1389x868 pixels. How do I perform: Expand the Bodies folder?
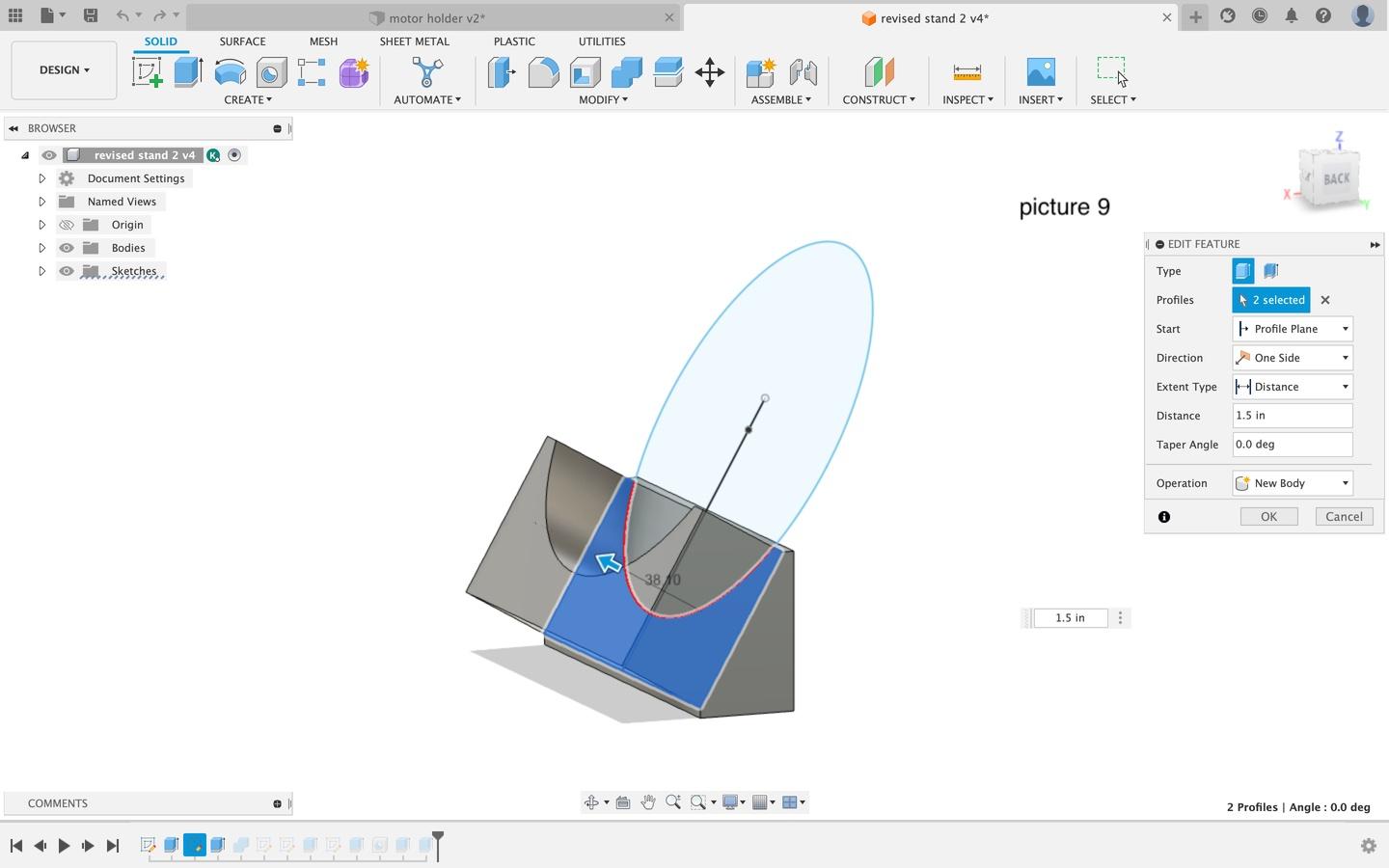point(41,248)
